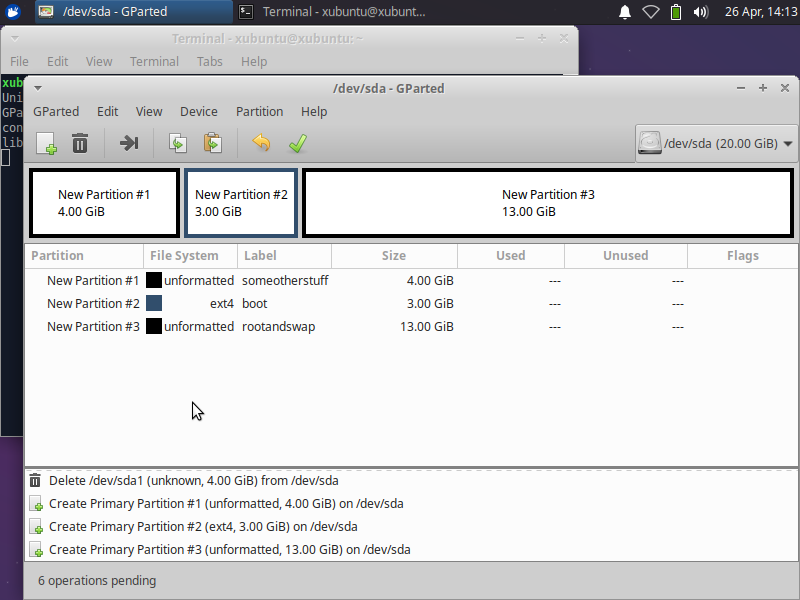Viewport: 800px width, 600px height.
Task: Open the GParted menu
Action: [x=56, y=112]
